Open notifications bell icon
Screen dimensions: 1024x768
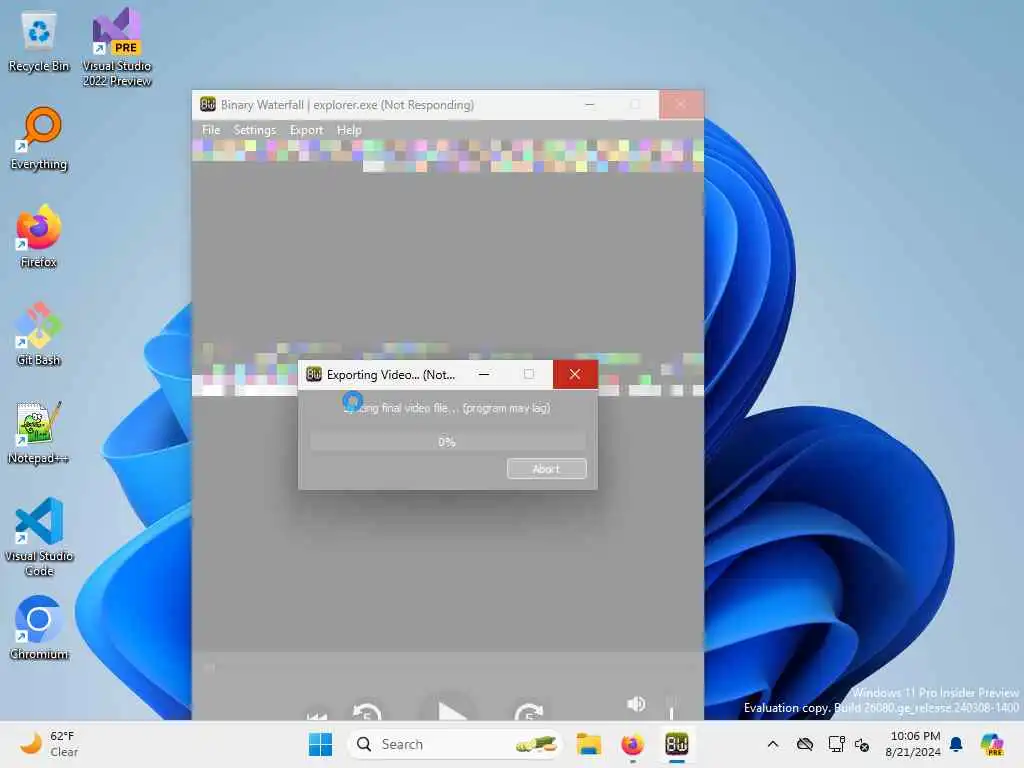point(956,744)
